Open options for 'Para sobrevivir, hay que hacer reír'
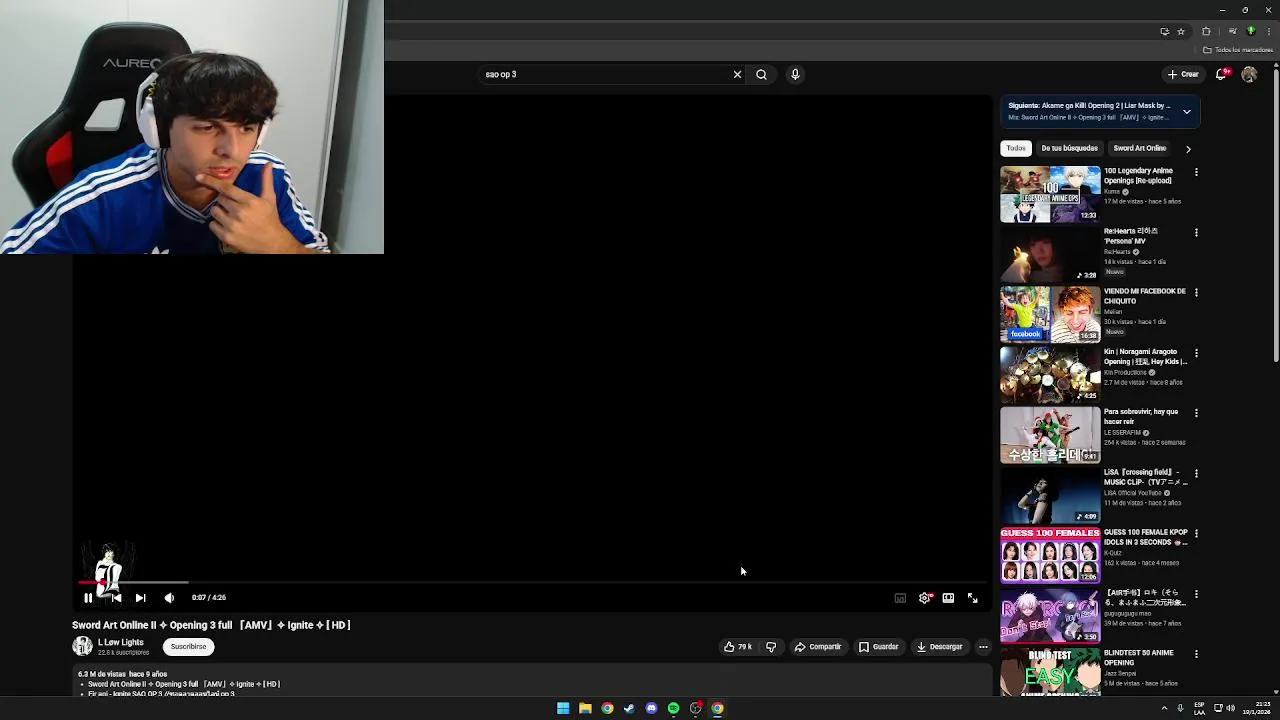 coord(1196,413)
